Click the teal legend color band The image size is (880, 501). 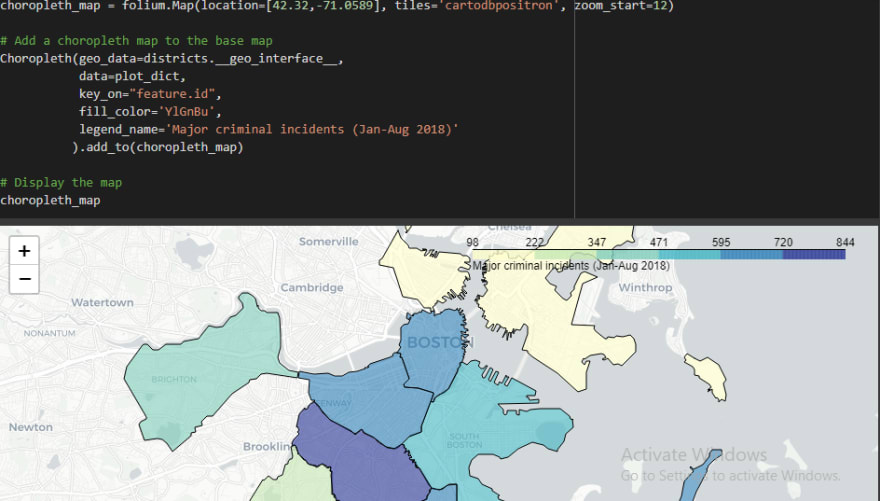tap(690, 255)
